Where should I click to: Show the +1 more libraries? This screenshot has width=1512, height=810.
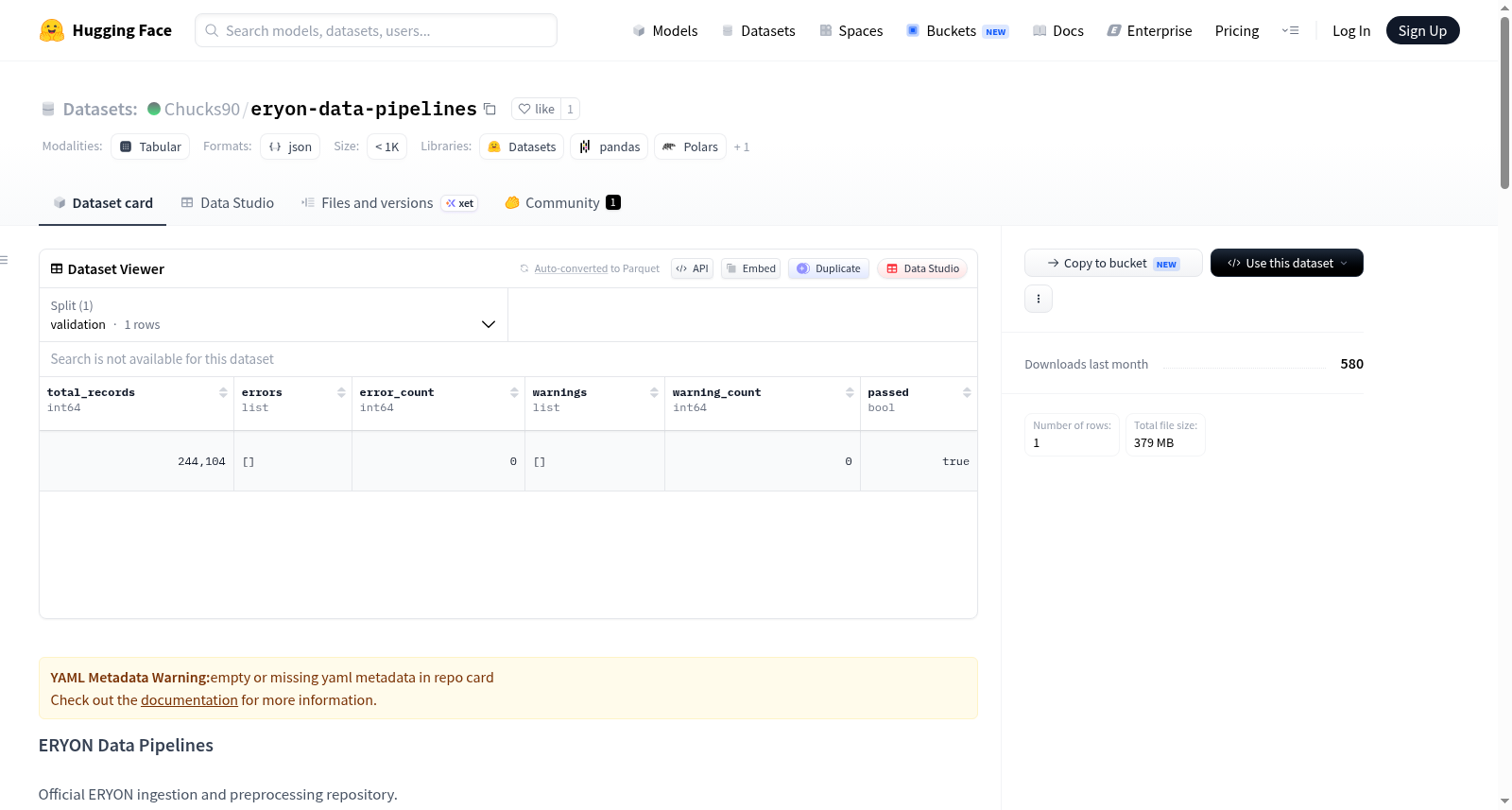coord(742,146)
